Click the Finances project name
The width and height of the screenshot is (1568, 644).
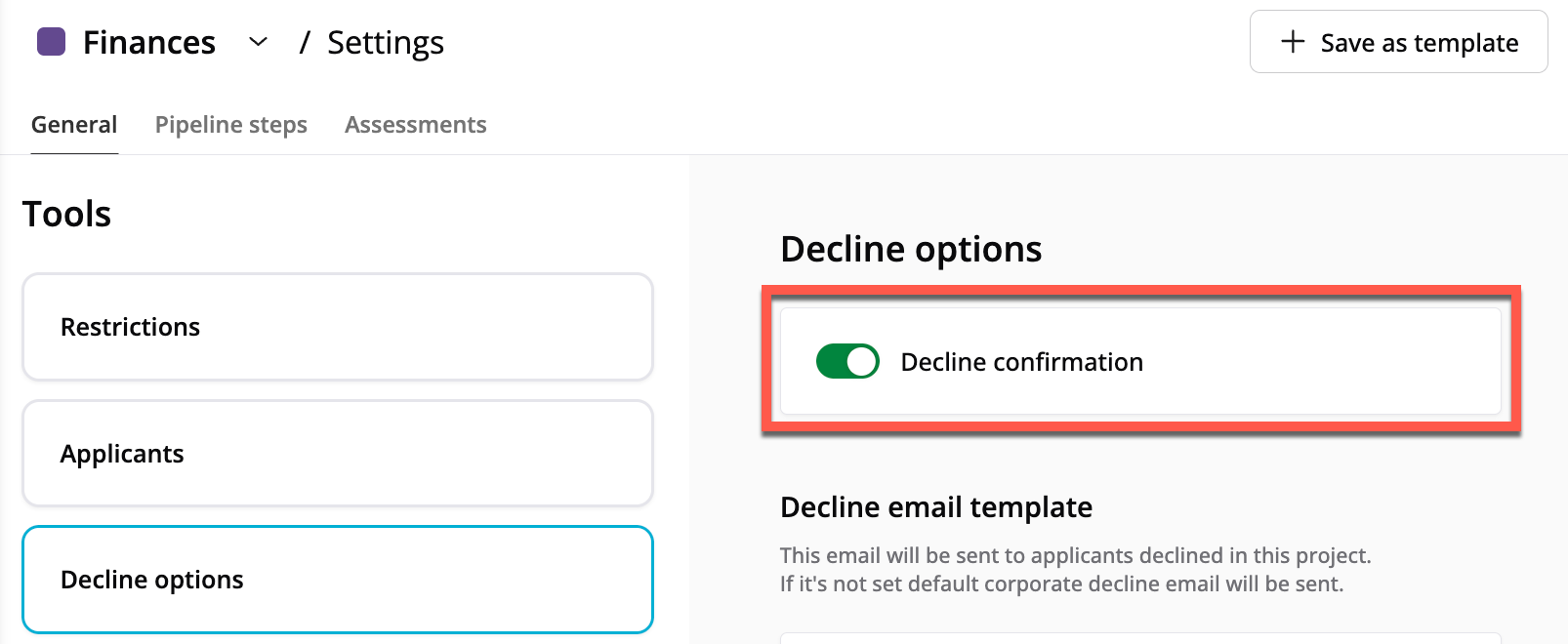pos(149,43)
